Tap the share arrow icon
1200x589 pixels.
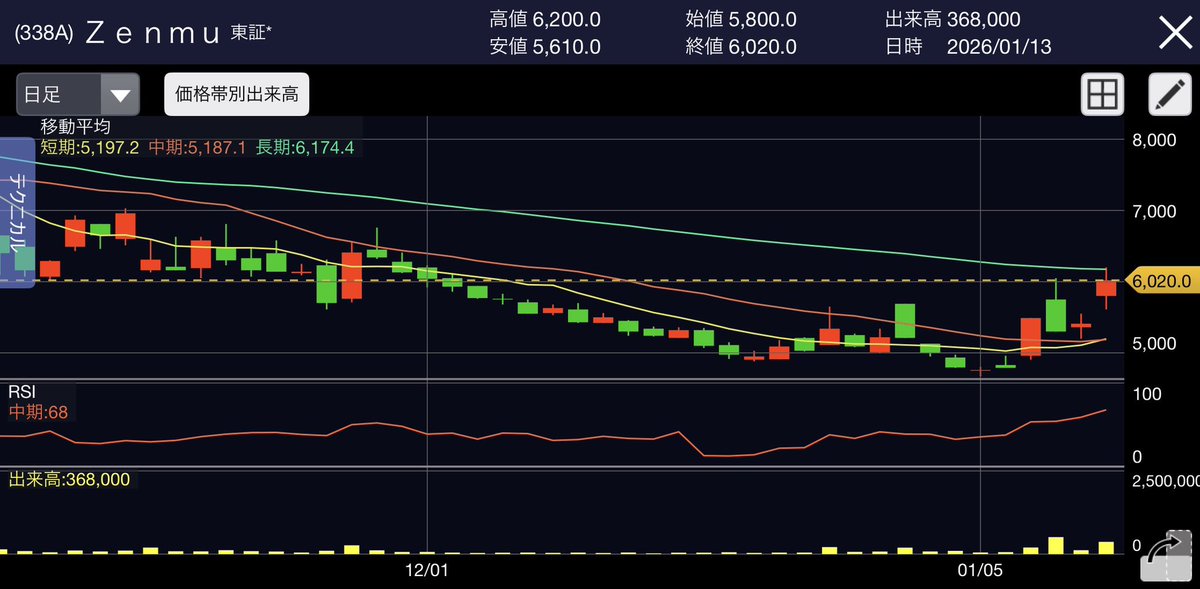click(1168, 556)
